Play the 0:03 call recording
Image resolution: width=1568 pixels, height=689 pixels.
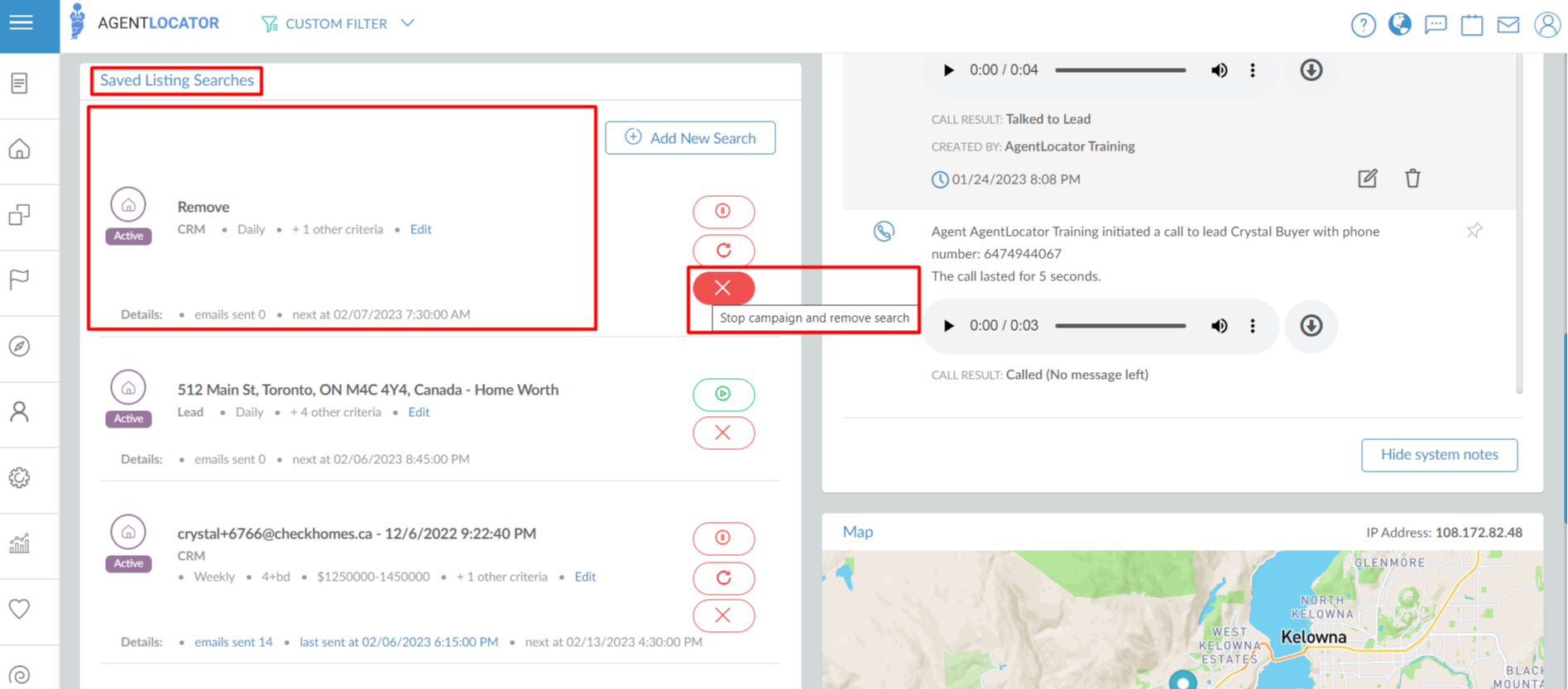coord(948,326)
